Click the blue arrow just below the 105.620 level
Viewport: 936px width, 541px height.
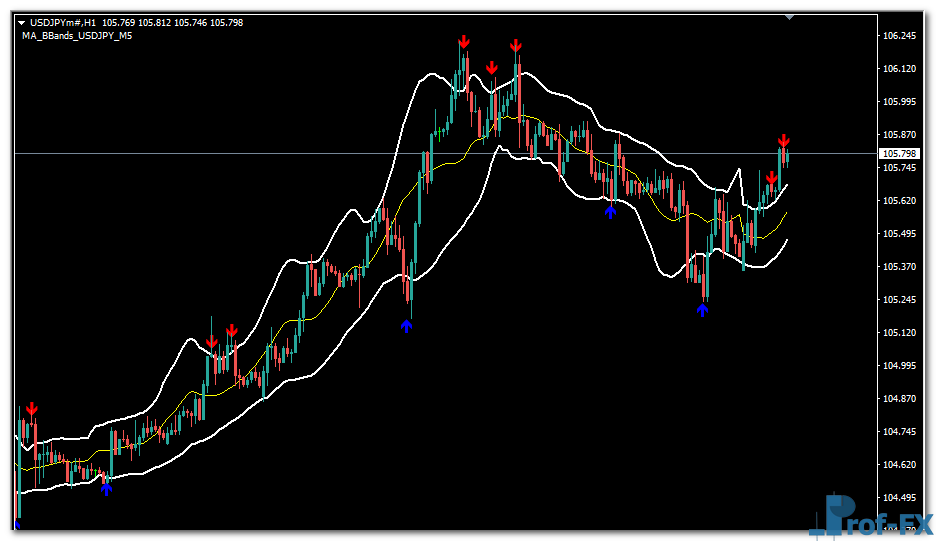pos(610,211)
